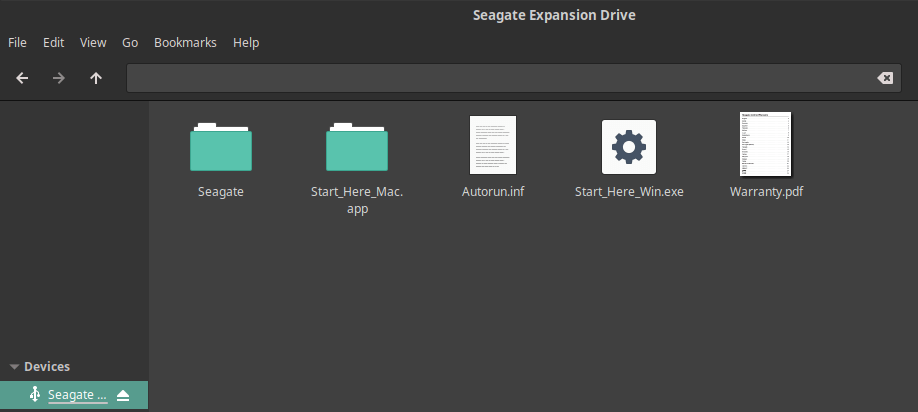The image size is (918, 412).
Task: Open the Bookmarks menu
Action: [x=185, y=43]
